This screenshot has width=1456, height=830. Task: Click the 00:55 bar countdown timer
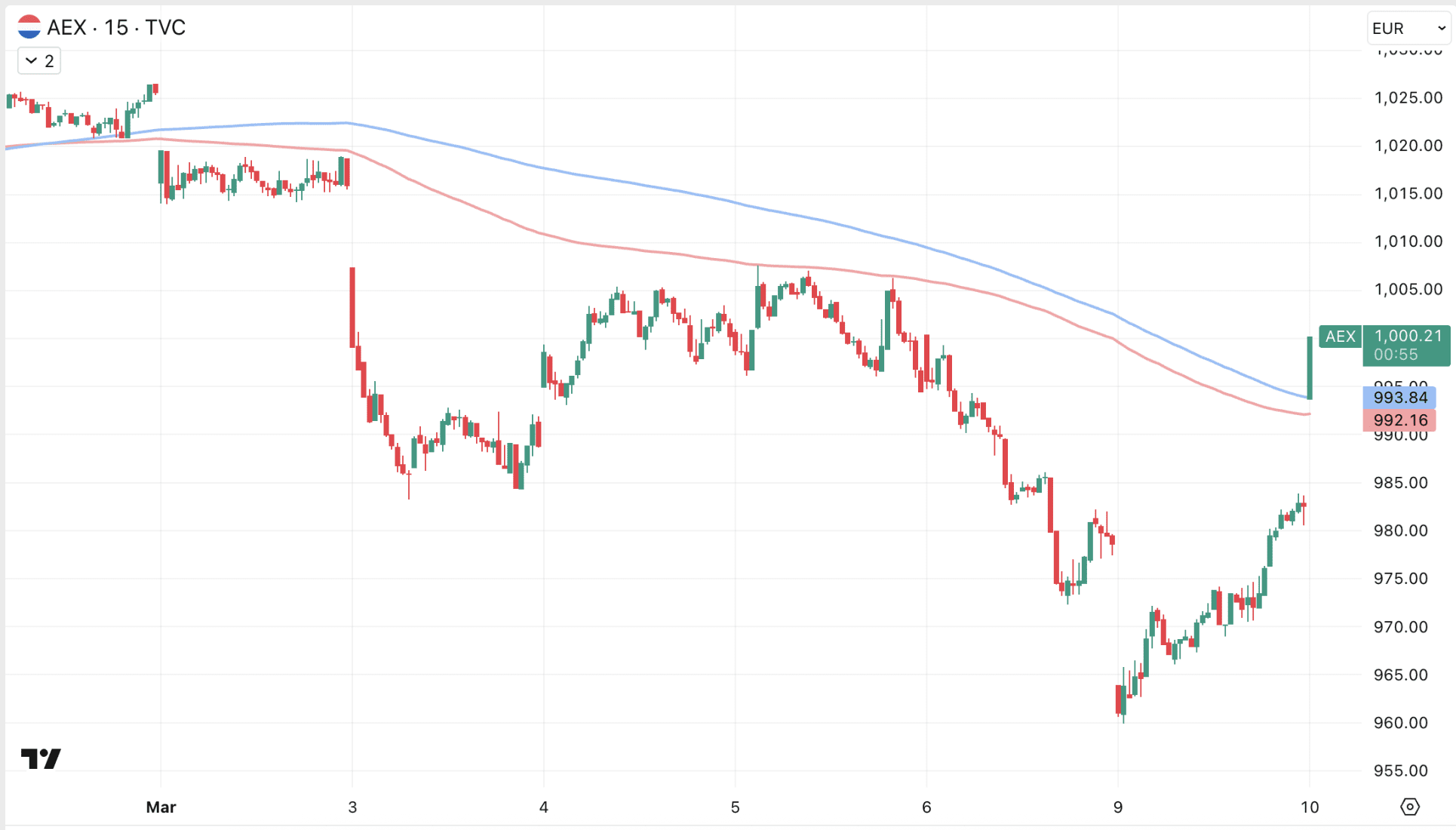tap(1395, 355)
